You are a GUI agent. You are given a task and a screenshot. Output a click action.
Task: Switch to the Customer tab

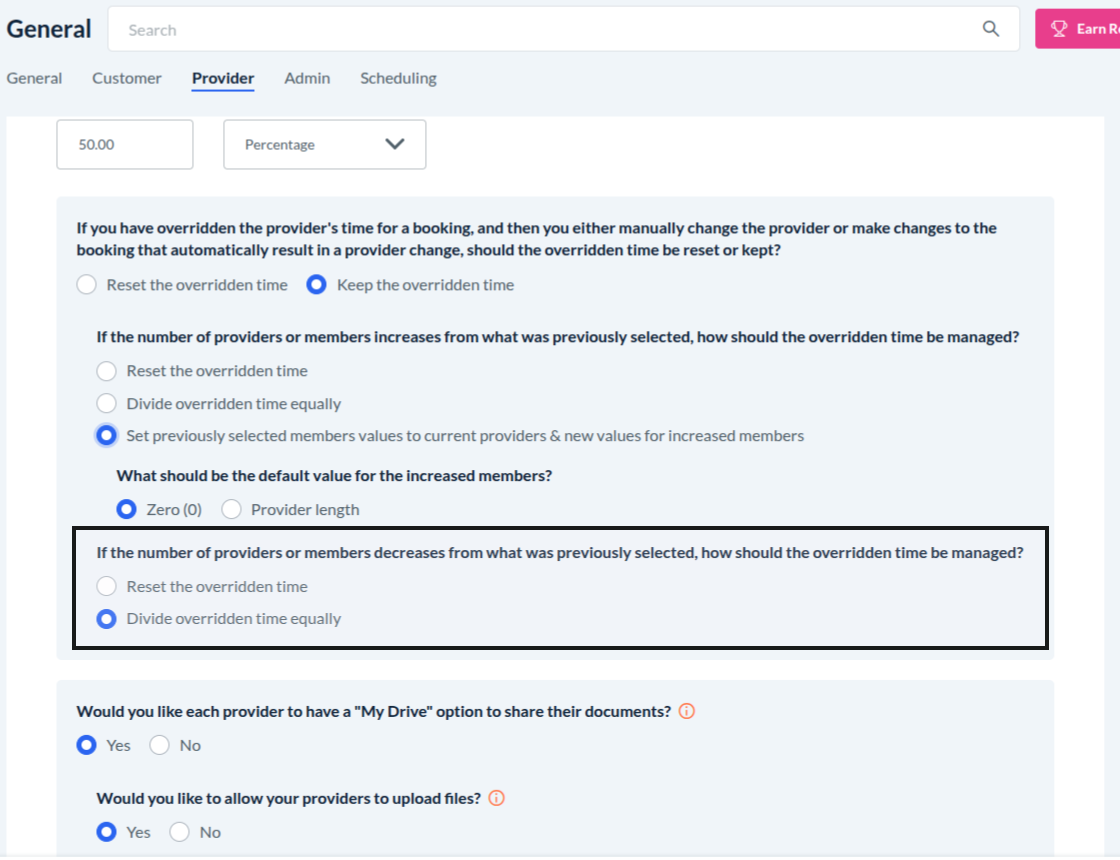click(x=127, y=78)
